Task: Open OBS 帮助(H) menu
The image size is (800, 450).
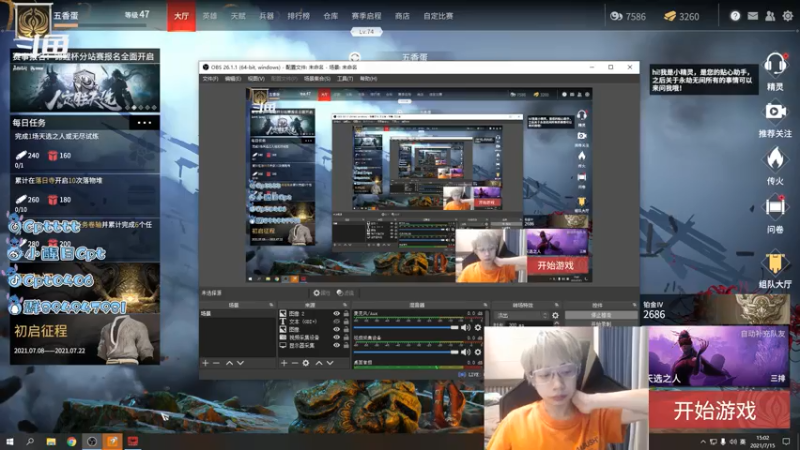Action: coord(368,79)
